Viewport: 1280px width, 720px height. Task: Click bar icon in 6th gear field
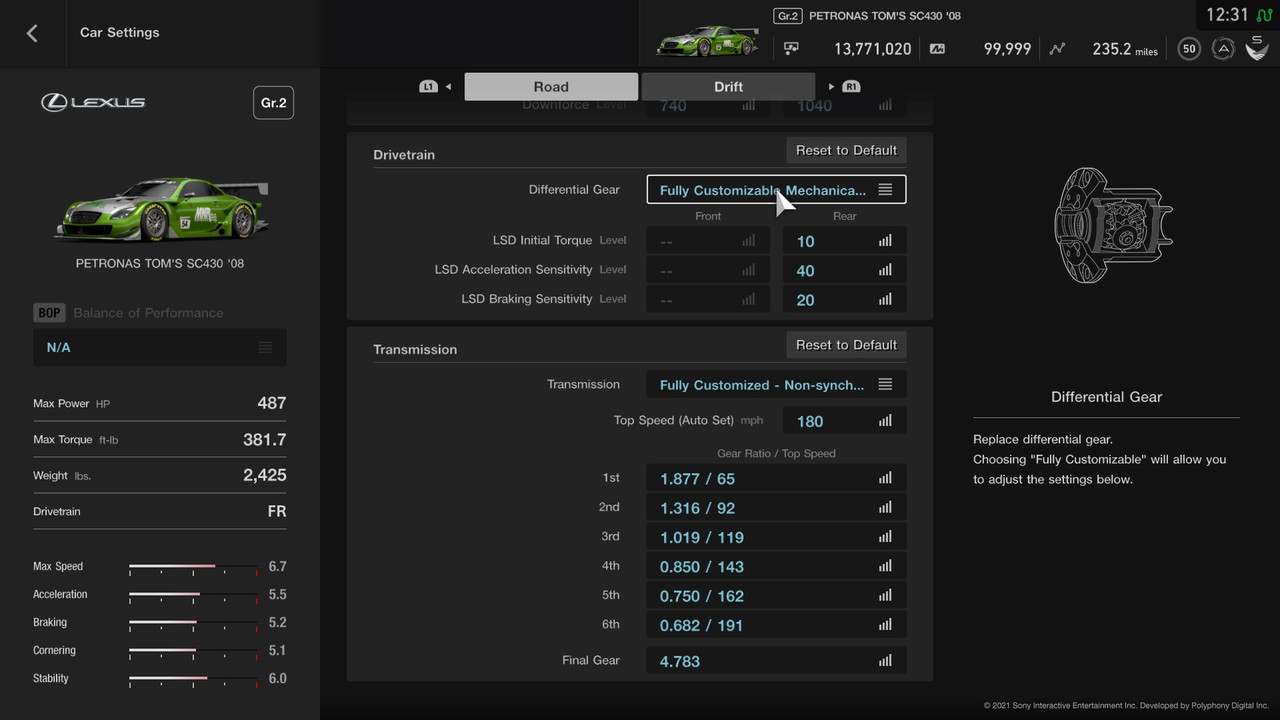coord(885,625)
